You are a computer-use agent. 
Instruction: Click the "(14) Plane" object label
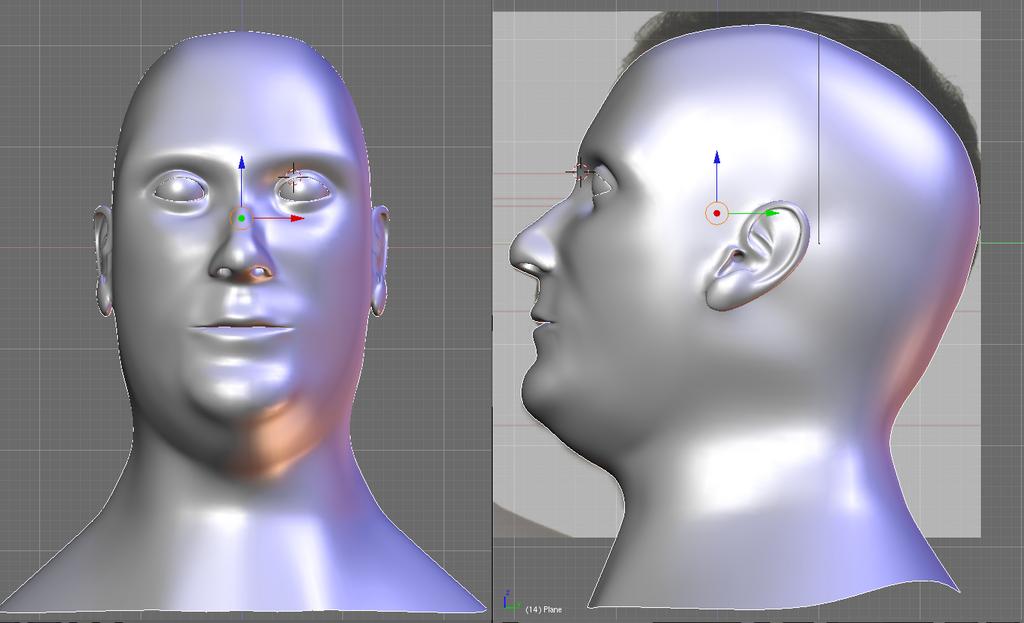pyautogui.click(x=543, y=609)
